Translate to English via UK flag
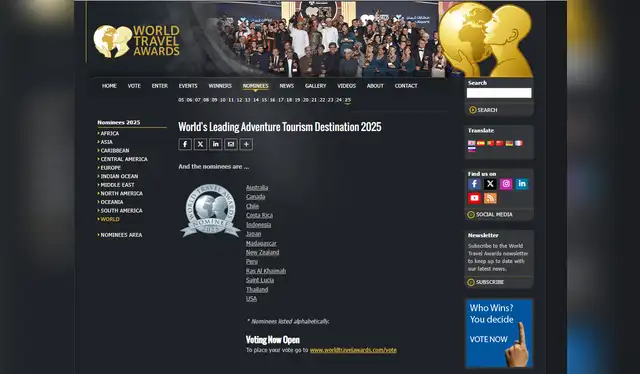 click(x=471, y=143)
